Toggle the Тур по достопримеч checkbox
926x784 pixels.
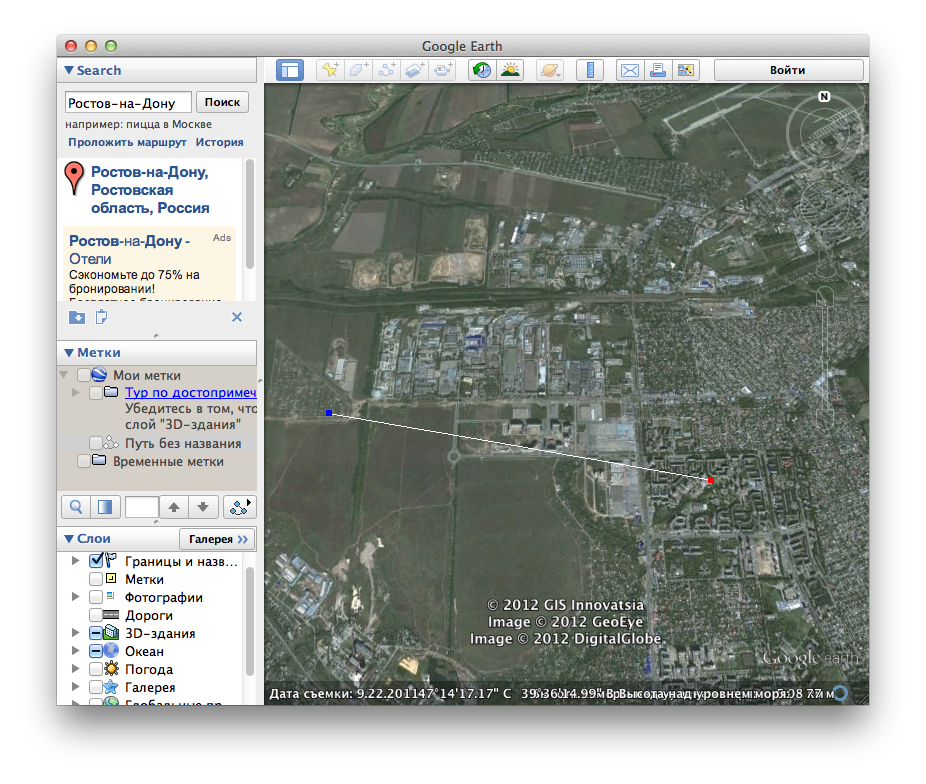point(96,393)
